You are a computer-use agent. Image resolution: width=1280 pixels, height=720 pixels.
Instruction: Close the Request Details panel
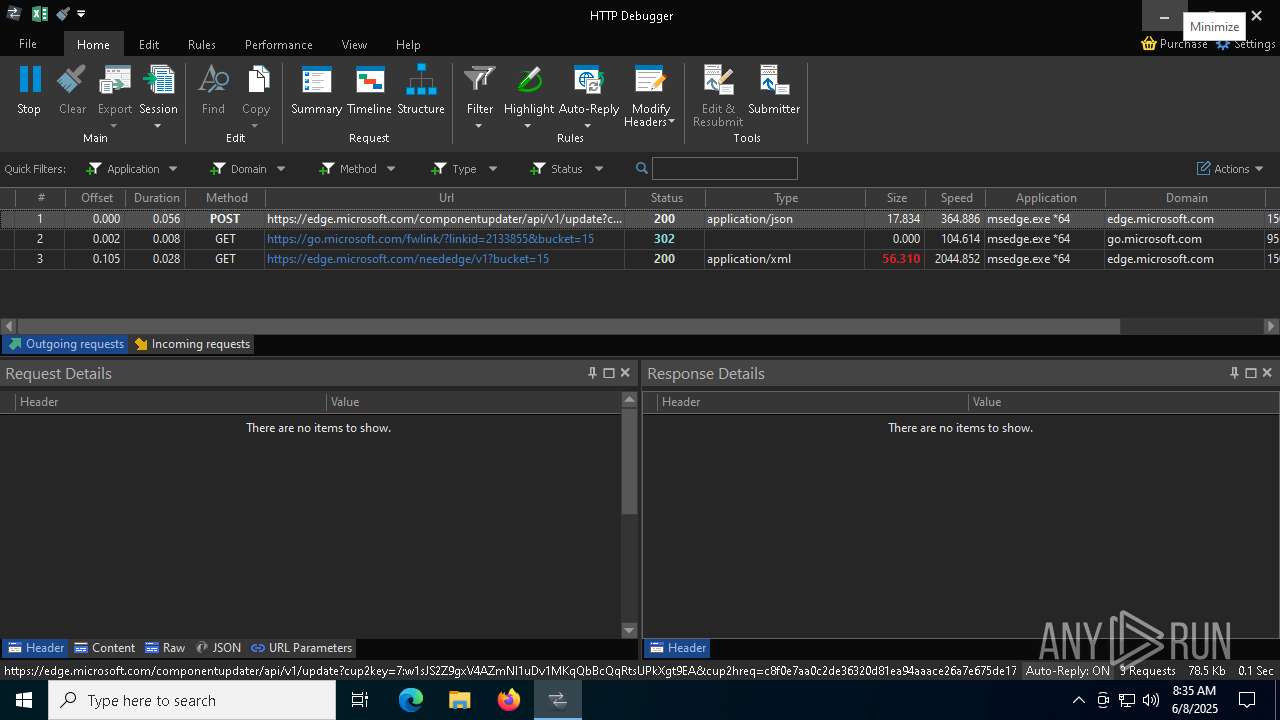click(x=625, y=373)
